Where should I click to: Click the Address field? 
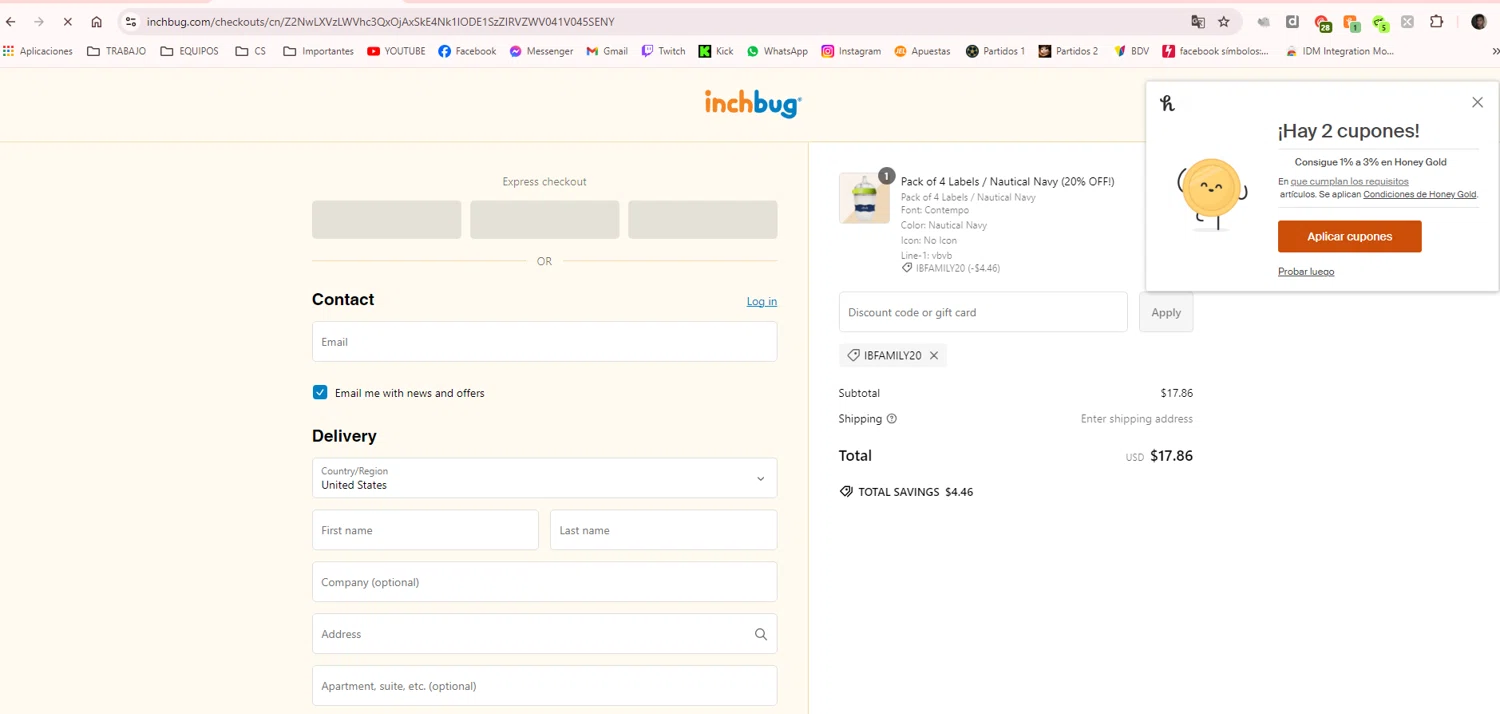(544, 634)
